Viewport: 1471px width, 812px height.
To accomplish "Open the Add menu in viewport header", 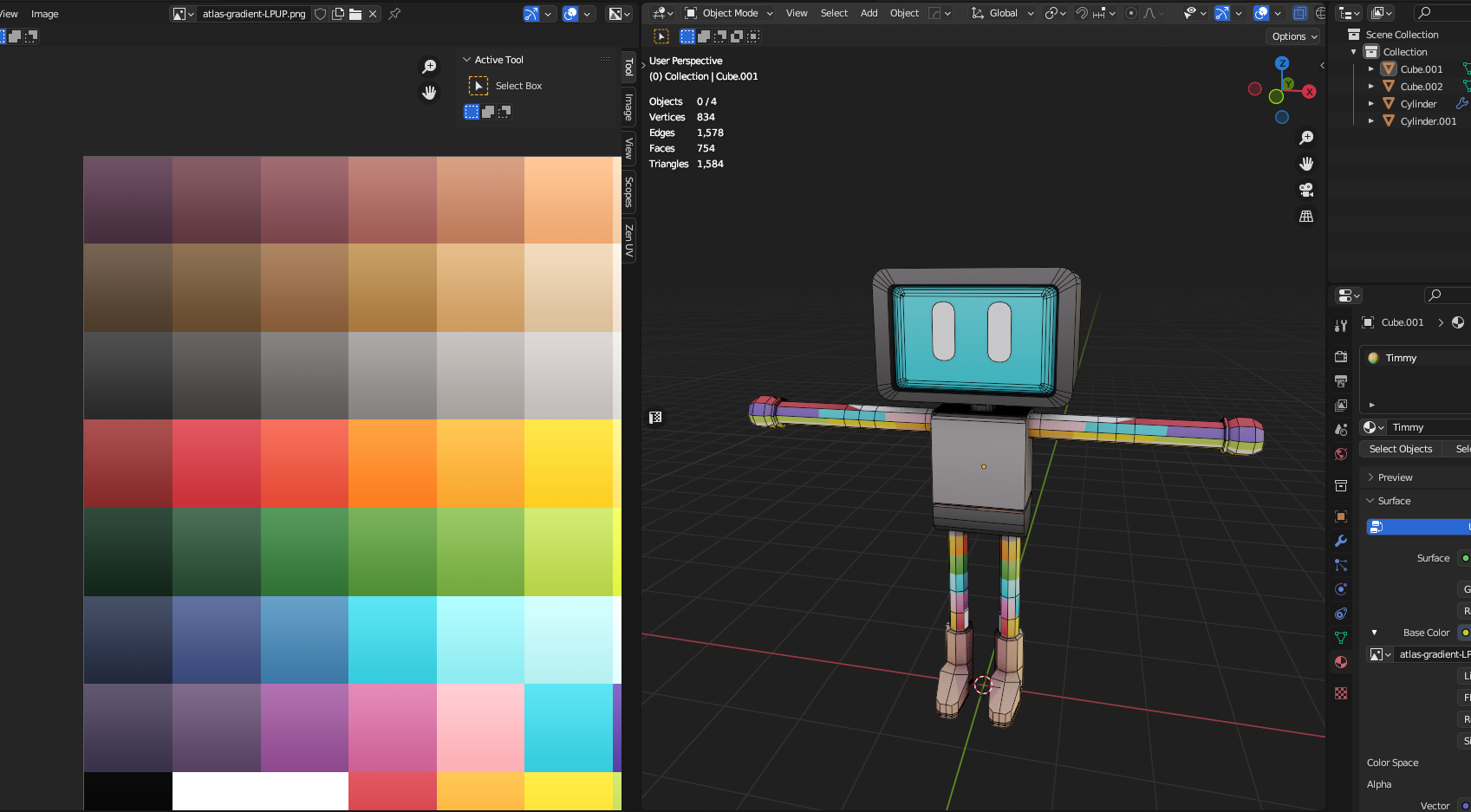I will [869, 13].
